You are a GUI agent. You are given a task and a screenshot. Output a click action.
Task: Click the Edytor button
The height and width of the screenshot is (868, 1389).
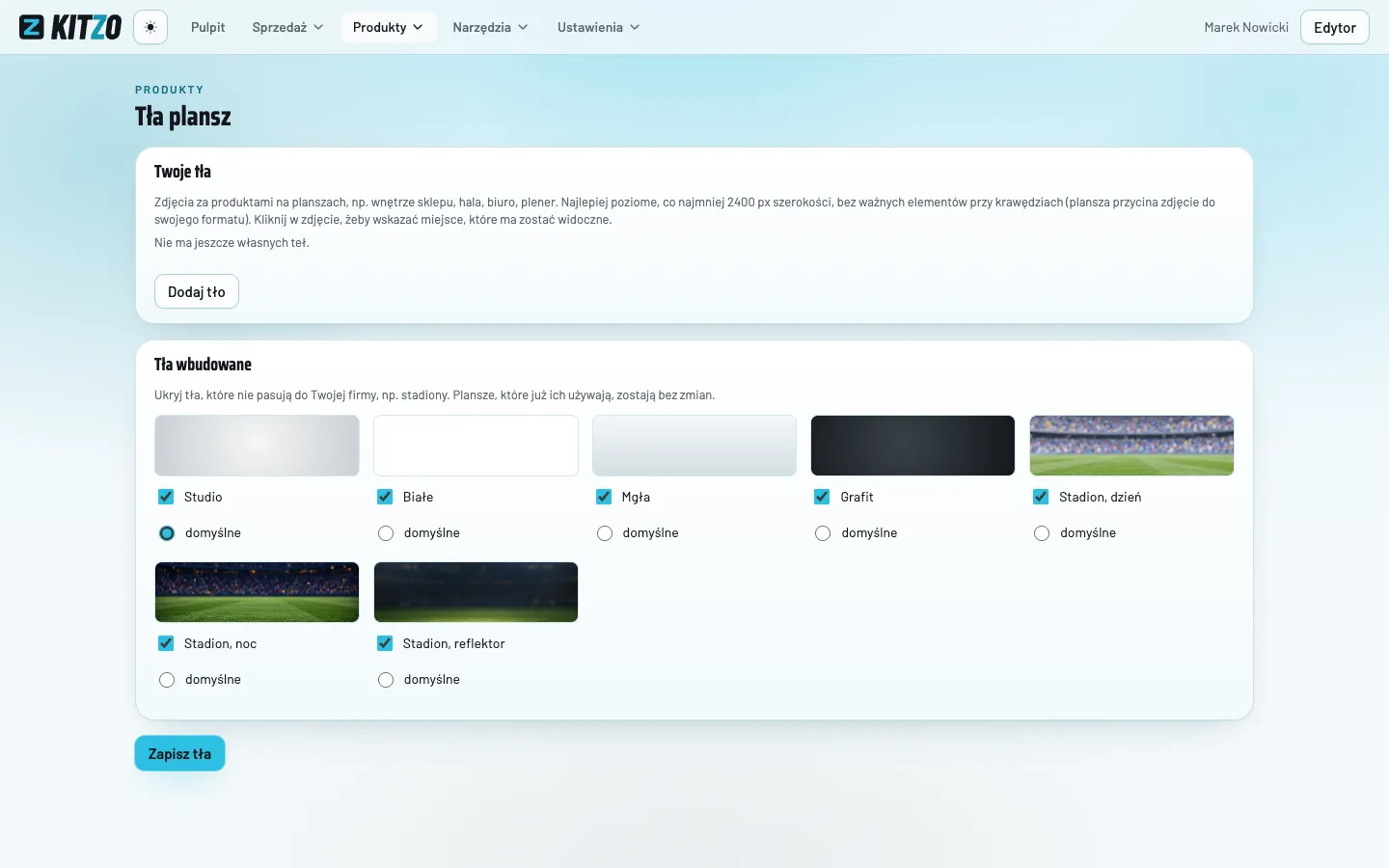(x=1335, y=27)
